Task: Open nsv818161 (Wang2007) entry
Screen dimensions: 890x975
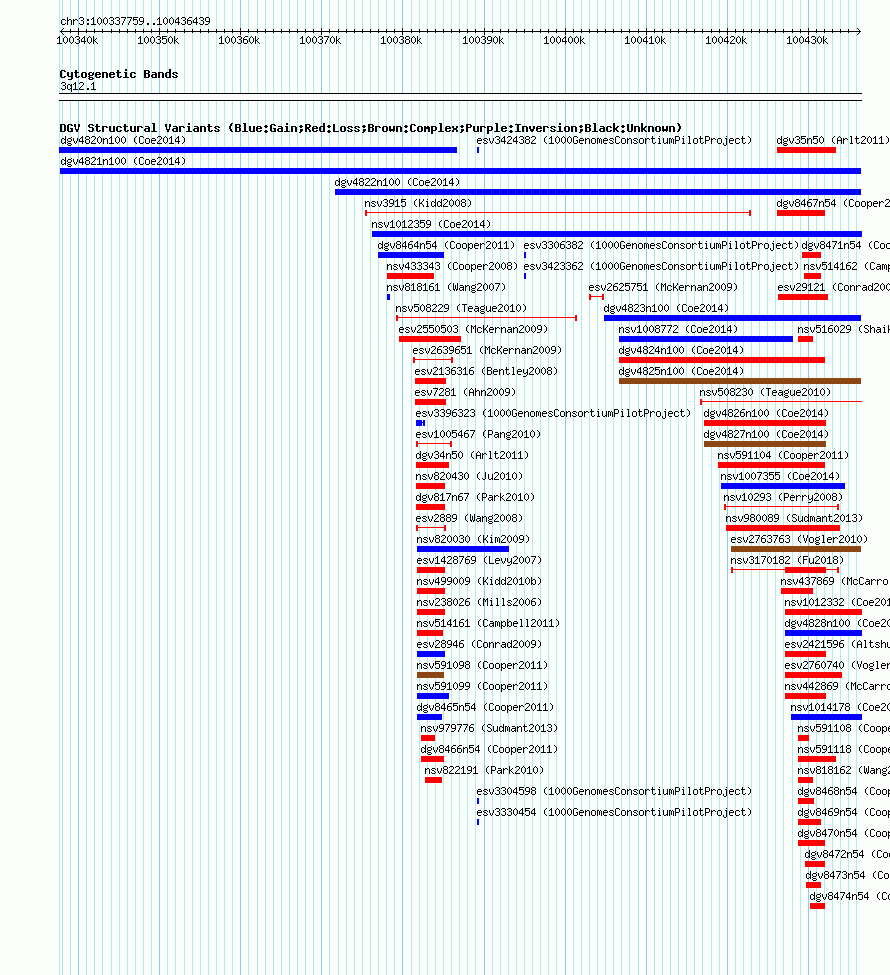Action: 446,287
